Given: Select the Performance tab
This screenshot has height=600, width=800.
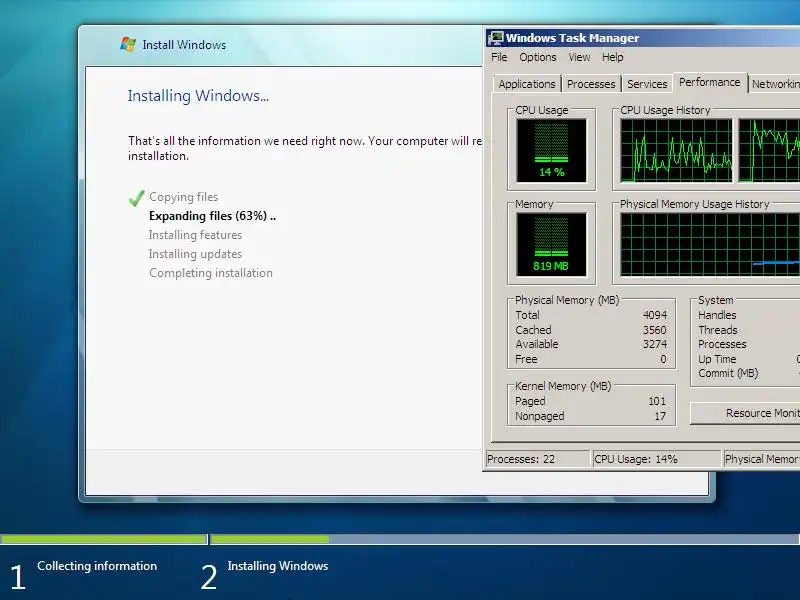Looking at the screenshot, I should [710, 83].
